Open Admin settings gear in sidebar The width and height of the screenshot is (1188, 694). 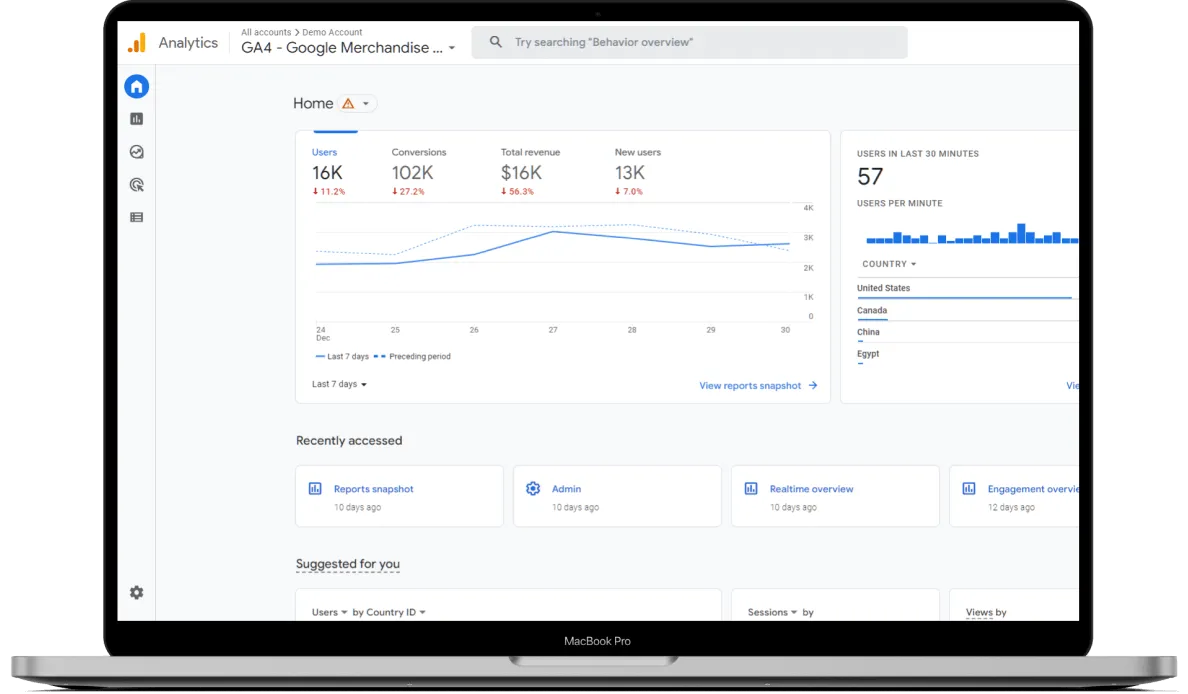pyautogui.click(x=136, y=592)
